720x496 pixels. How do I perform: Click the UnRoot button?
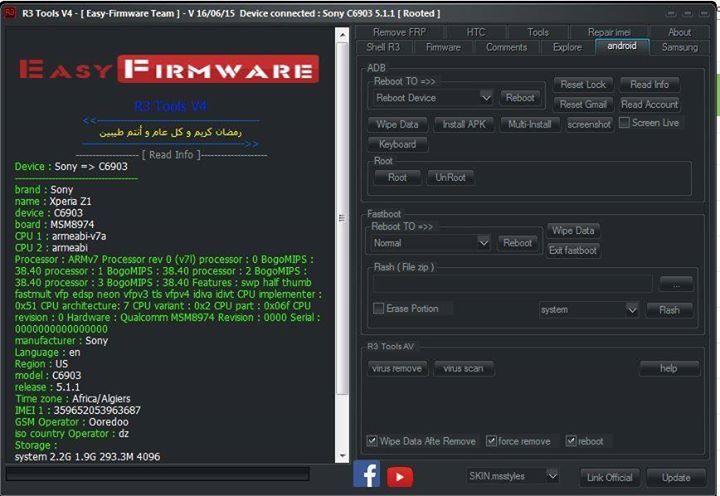tap(450, 177)
